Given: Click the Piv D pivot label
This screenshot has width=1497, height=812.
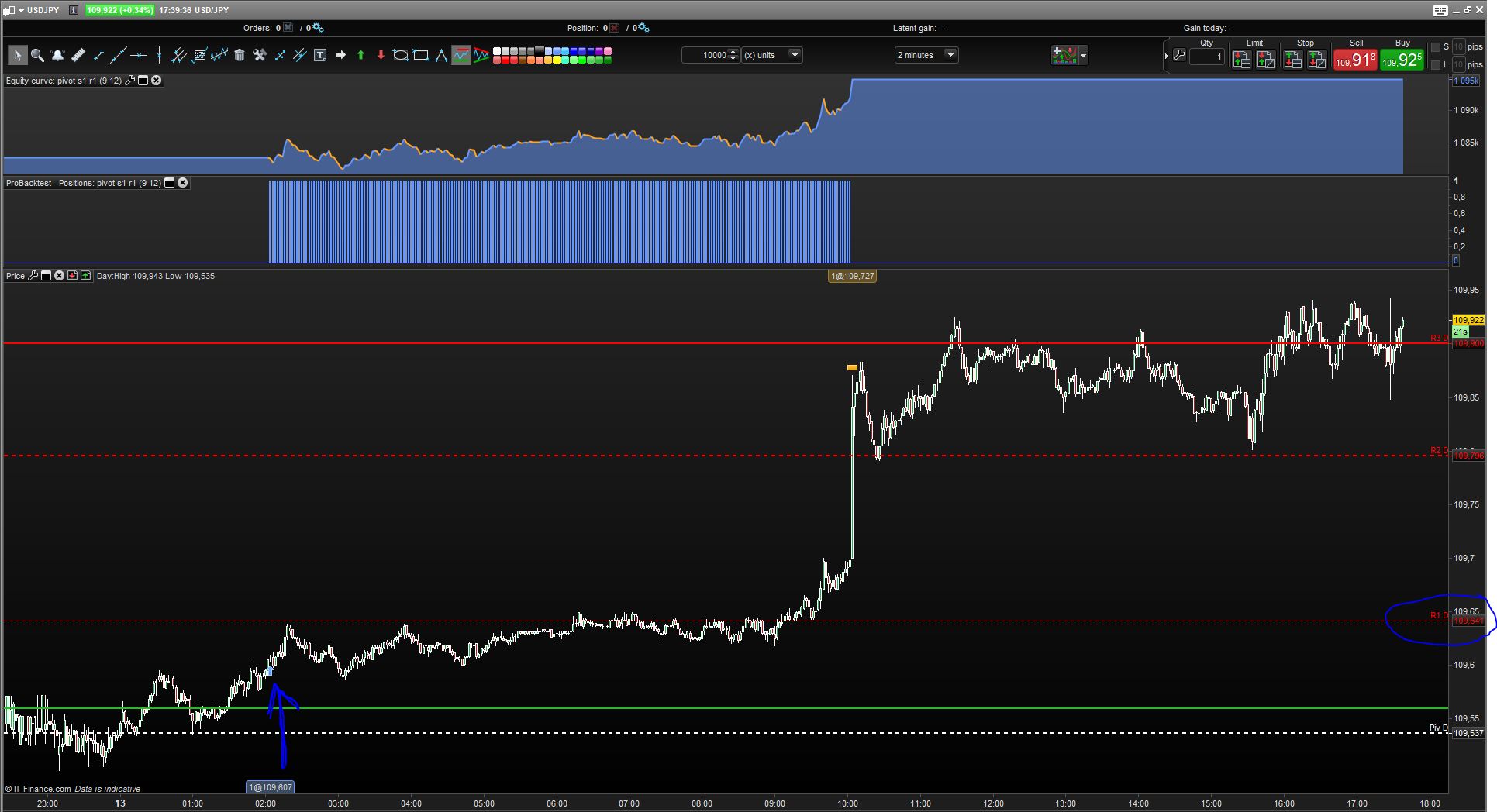Looking at the screenshot, I should point(1438,728).
